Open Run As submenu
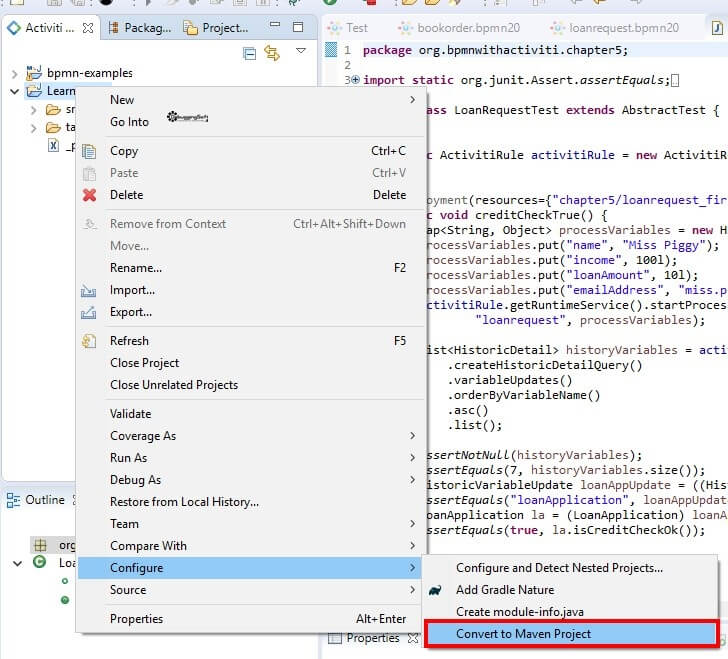The width and height of the screenshot is (728, 659). coord(250,458)
